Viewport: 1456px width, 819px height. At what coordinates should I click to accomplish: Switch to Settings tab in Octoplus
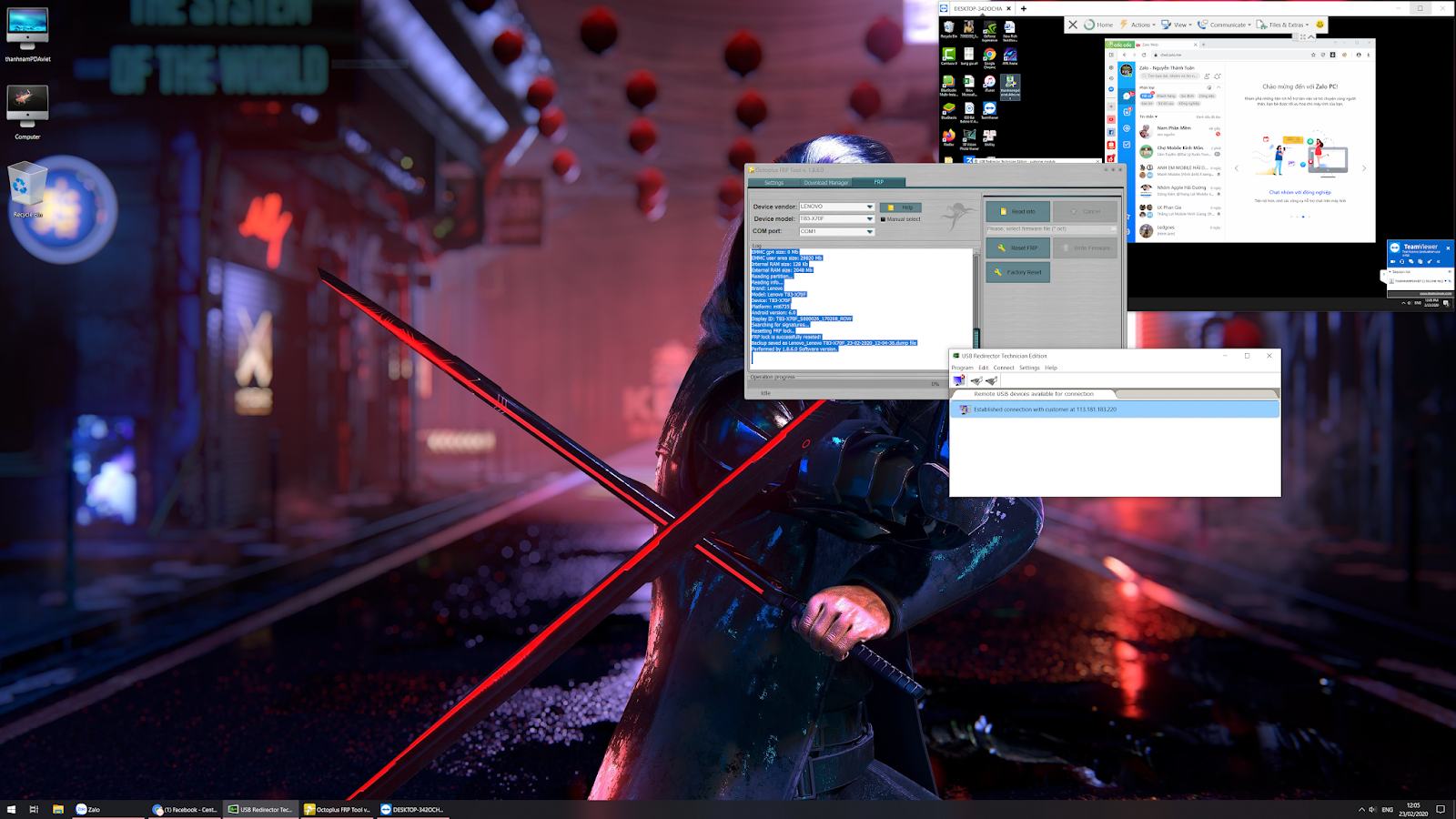773,183
